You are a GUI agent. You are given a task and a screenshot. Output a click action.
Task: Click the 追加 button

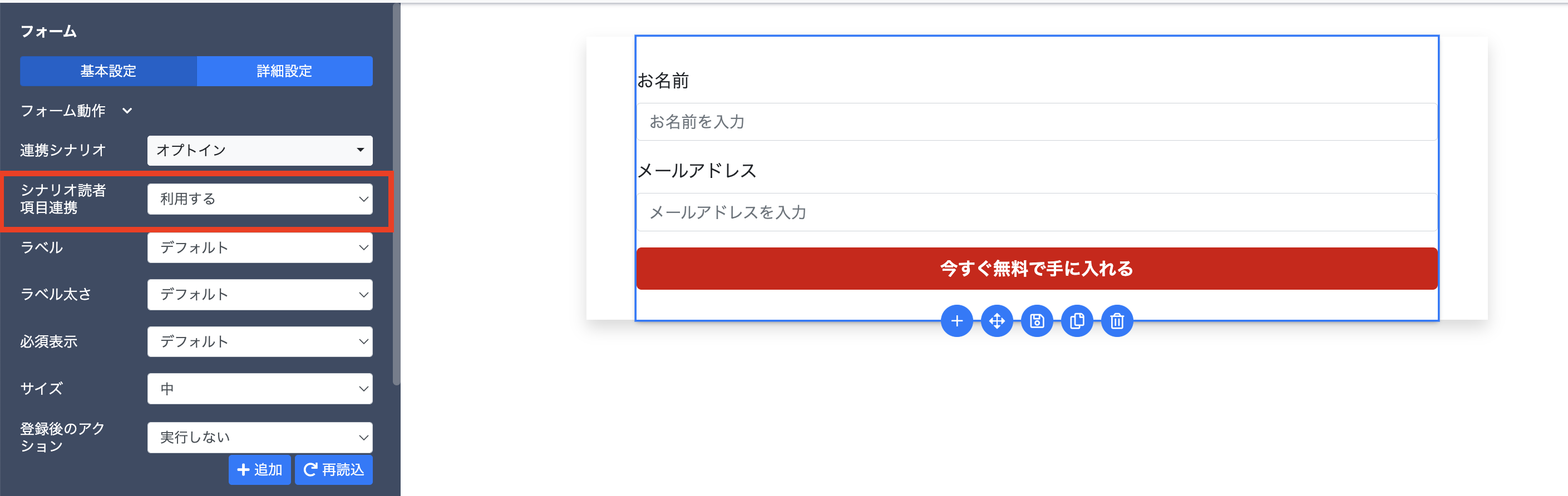[x=259, y=470]
